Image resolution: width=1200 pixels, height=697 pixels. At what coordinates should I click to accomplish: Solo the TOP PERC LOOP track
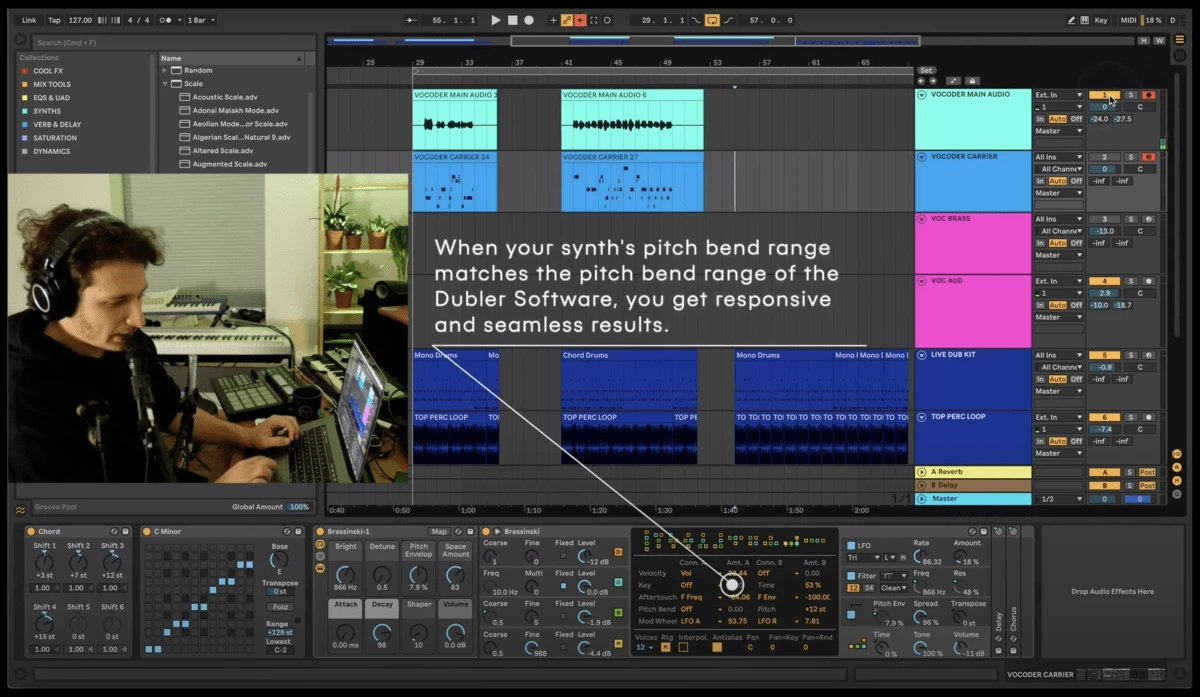click(x=1131, y=417)
